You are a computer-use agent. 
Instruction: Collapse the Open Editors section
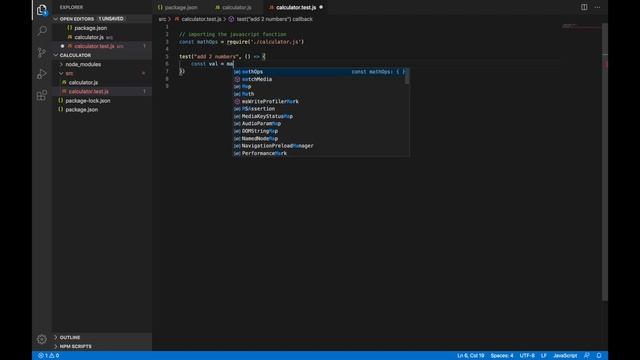click(x=77, y=19)
